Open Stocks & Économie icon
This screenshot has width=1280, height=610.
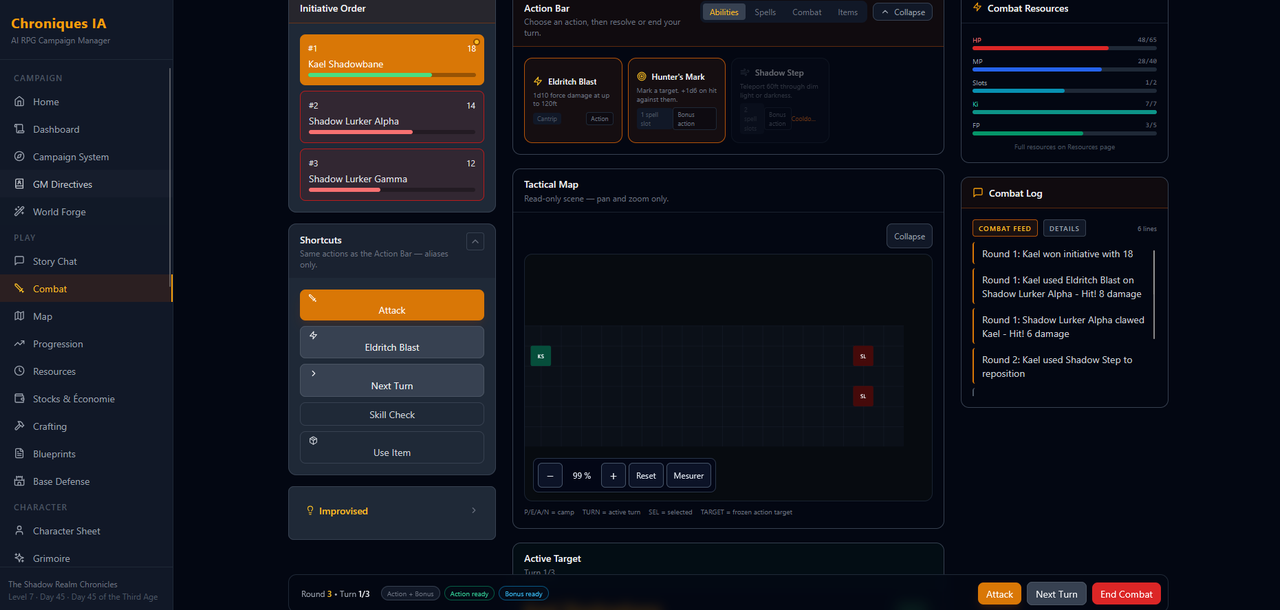point(20,399)
